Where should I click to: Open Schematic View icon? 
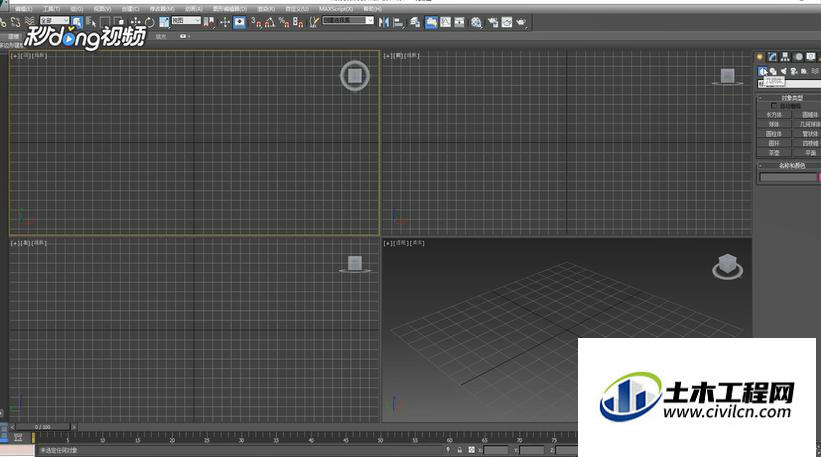point(459,22)
